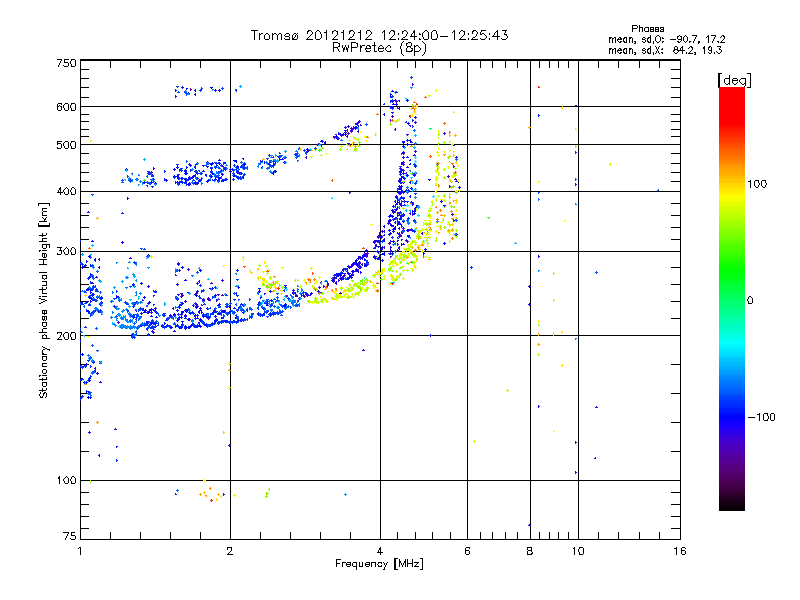Click the colorbar '100' tick label

[757, 184]
